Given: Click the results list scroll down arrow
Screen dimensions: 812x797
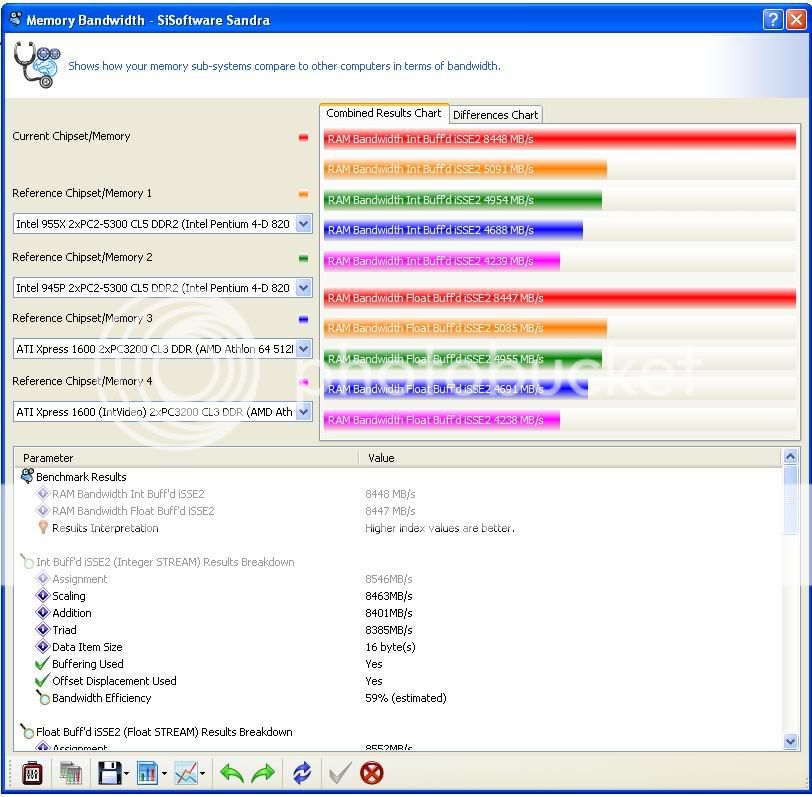Looking at the screenshot, I should tap(790, 742).
